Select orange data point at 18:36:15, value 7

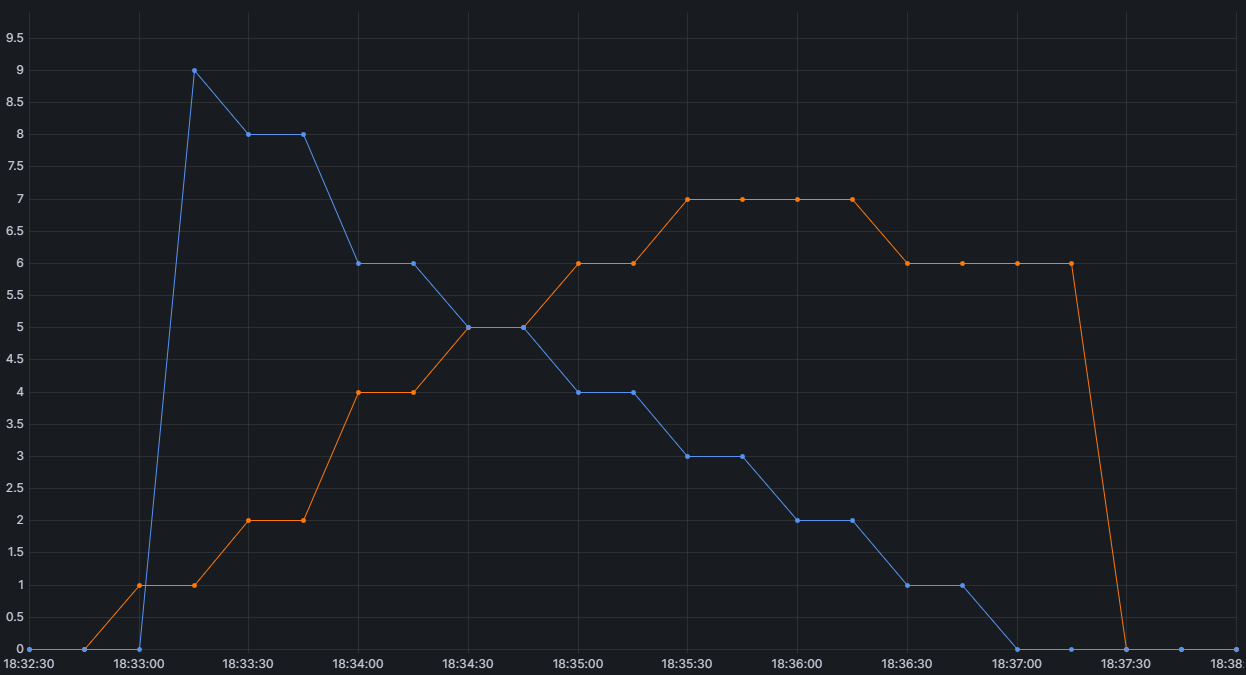(852, 199)
